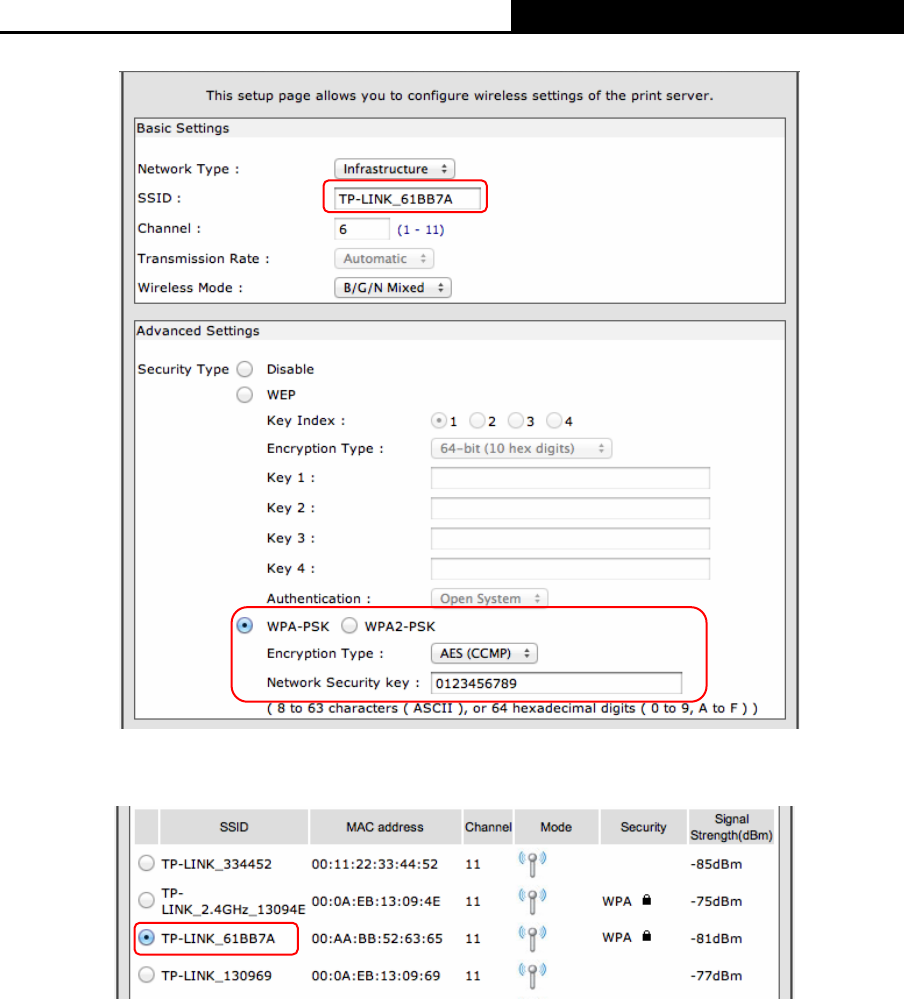Select Key Index 1 radio

(438, 420)
